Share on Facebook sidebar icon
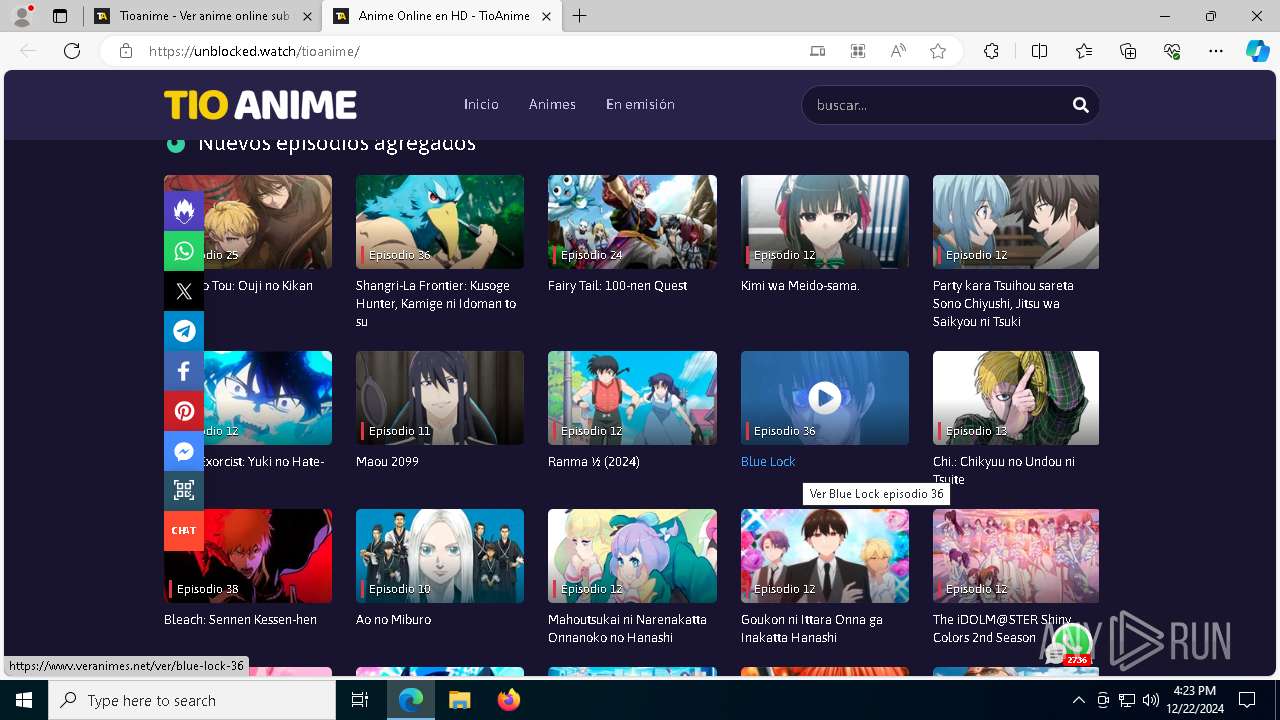The width and height of the screenshot is (1280, 720). [184, 371]
